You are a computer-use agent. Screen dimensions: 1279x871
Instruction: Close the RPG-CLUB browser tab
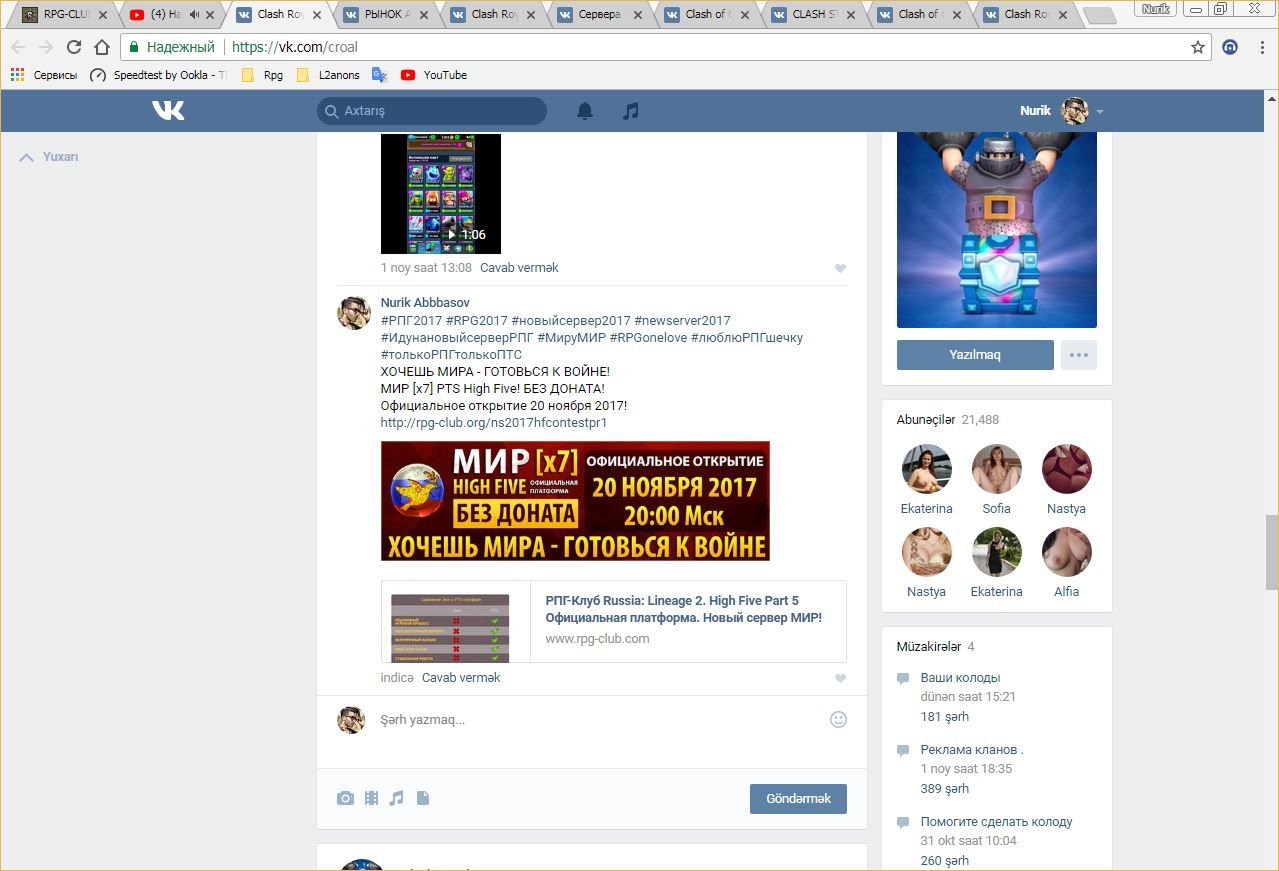(103, 15)
